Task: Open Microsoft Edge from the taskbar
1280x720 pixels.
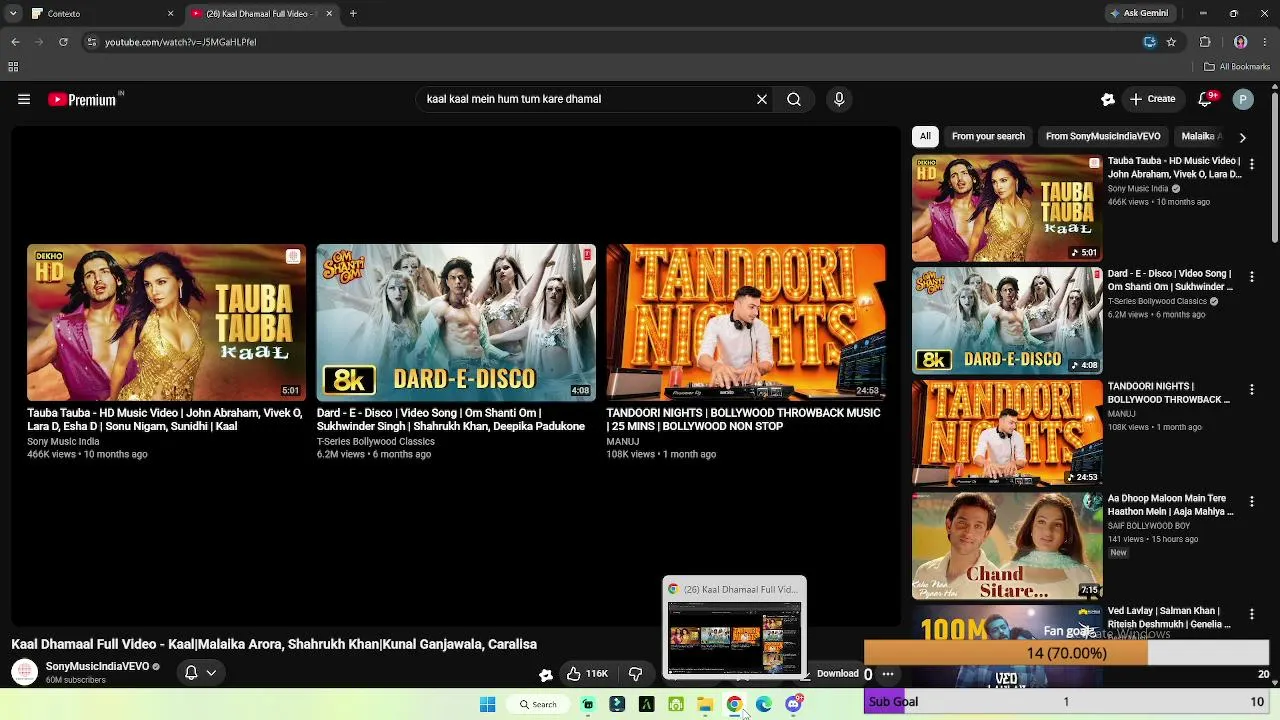Action: point(764,704)
